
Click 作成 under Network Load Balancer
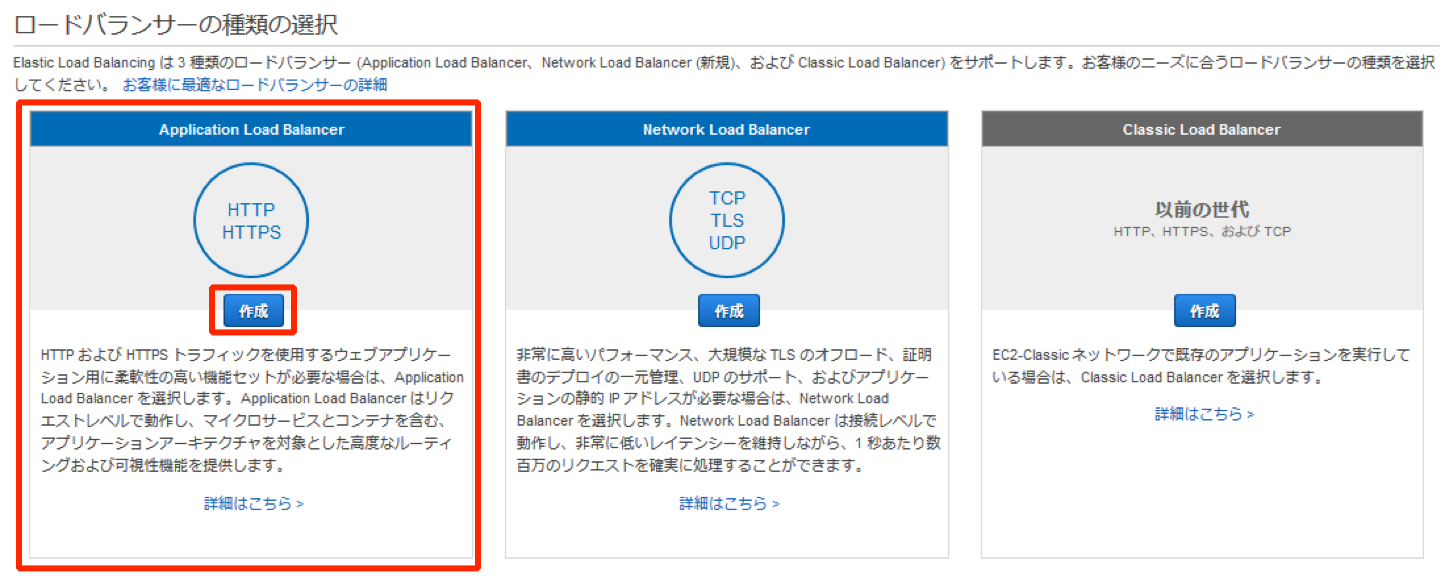pyautogui.click(x=729, y=311)
